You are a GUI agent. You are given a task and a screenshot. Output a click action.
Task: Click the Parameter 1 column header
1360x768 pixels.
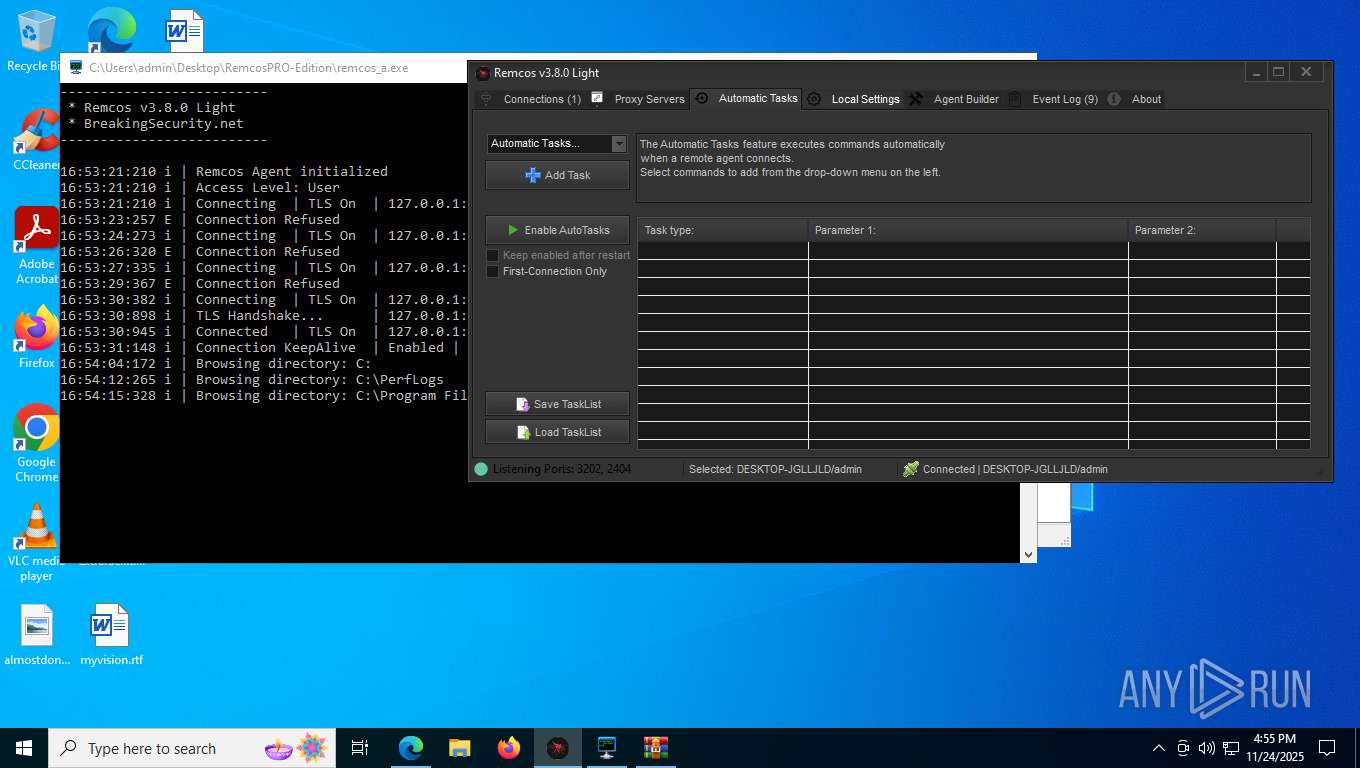tap(968, 230)
